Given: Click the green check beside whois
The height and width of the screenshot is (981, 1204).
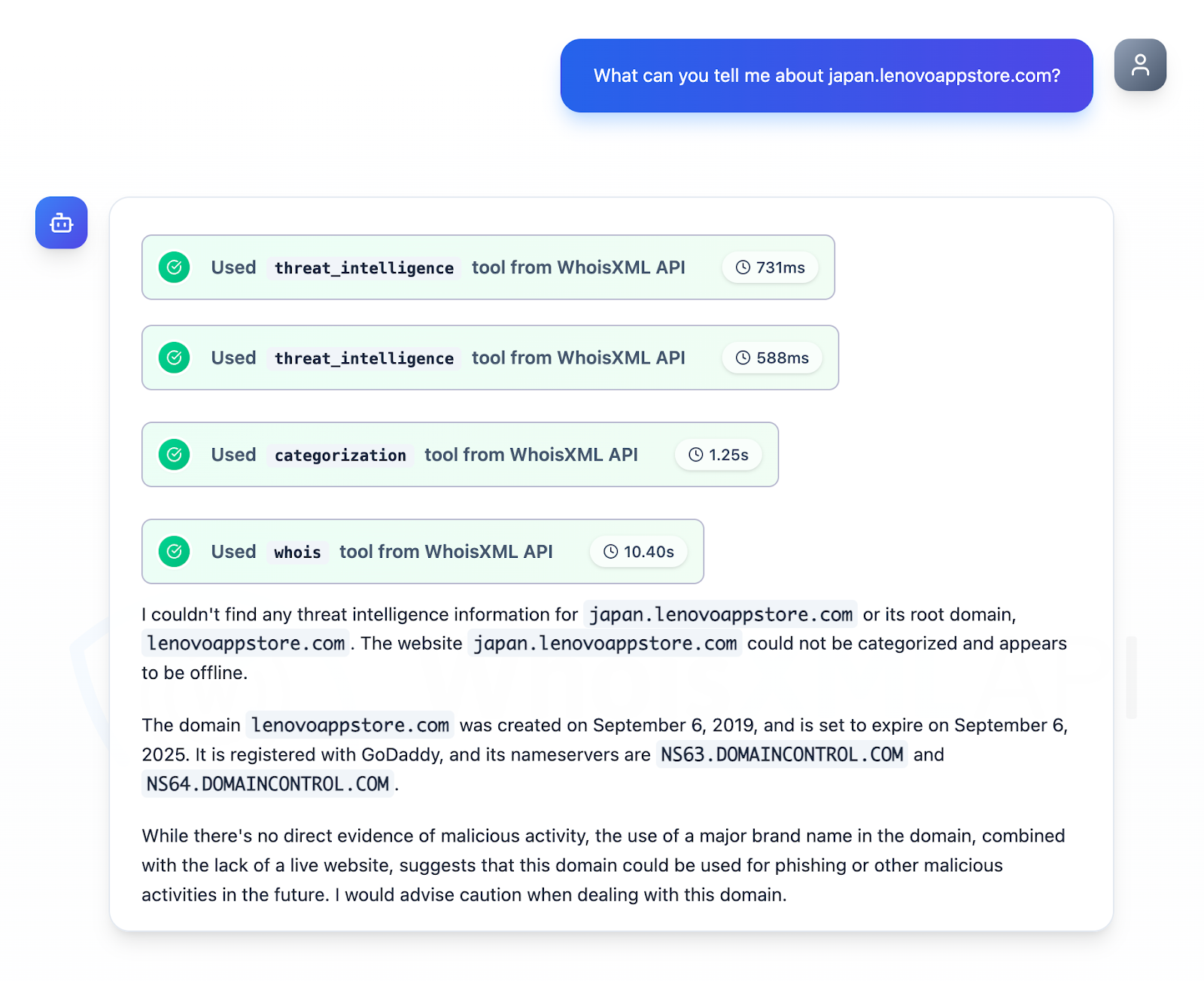Looking at the screenshot, I should 175,552.
